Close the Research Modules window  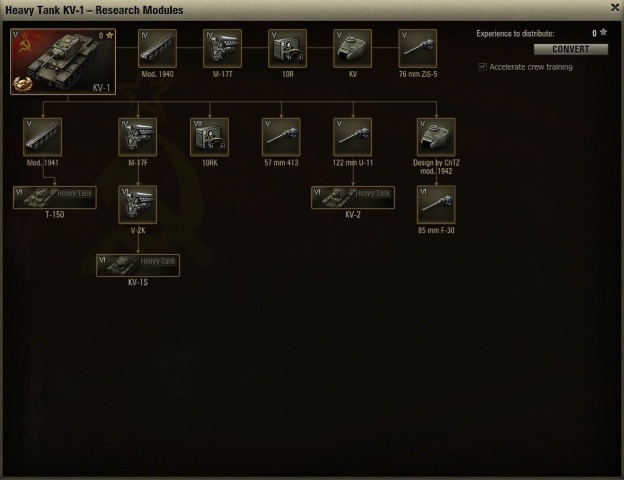click(615, 8)
